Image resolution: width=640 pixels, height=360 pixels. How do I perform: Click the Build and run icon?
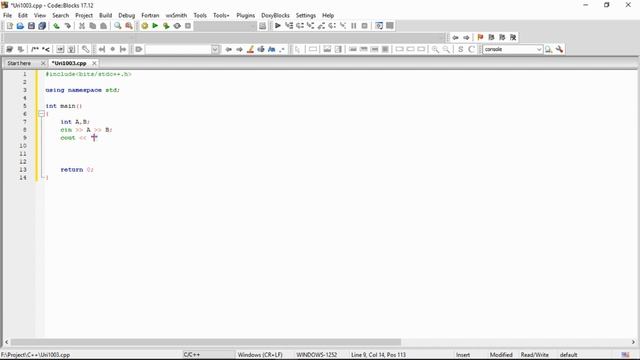pyautogui.click(x=166, y=26)
